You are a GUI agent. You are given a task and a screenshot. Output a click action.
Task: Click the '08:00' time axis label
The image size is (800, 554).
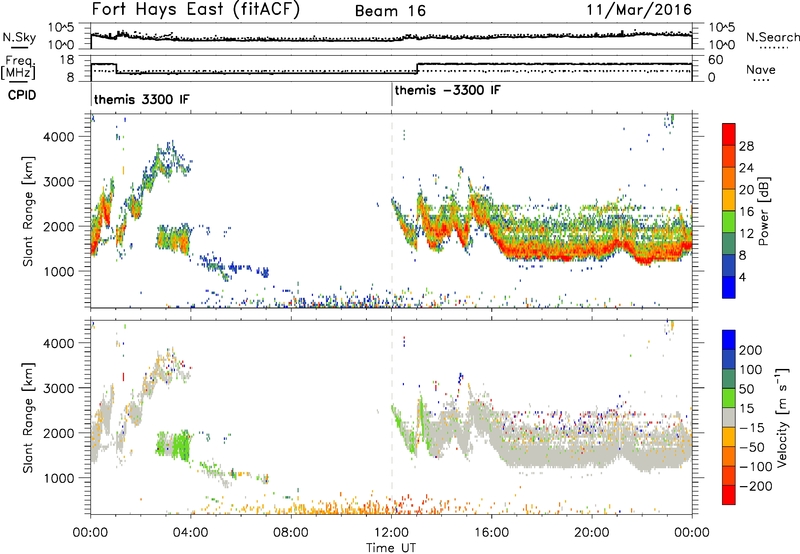(291, 533)
